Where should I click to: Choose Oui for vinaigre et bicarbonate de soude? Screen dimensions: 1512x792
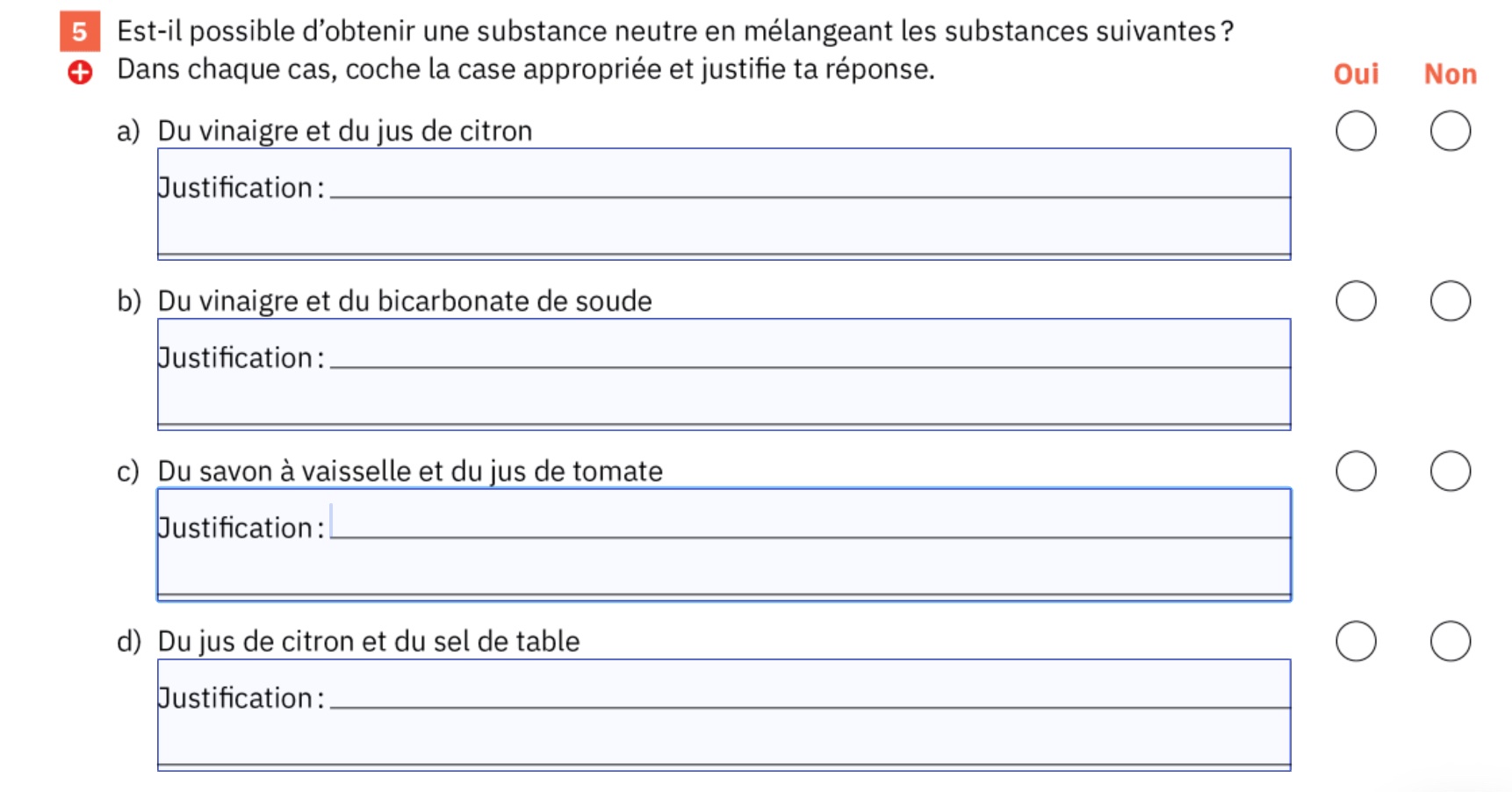click(x=1356, y=301)
